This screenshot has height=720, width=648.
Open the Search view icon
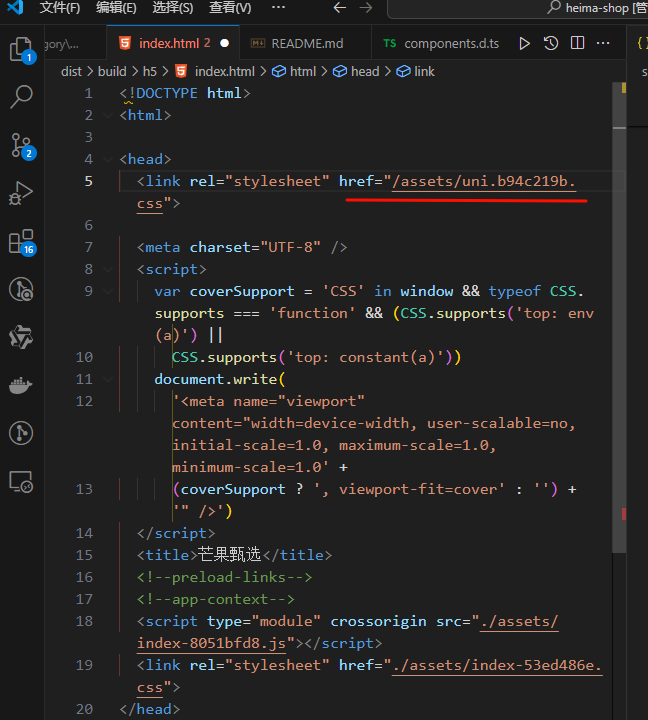[21, 97]
